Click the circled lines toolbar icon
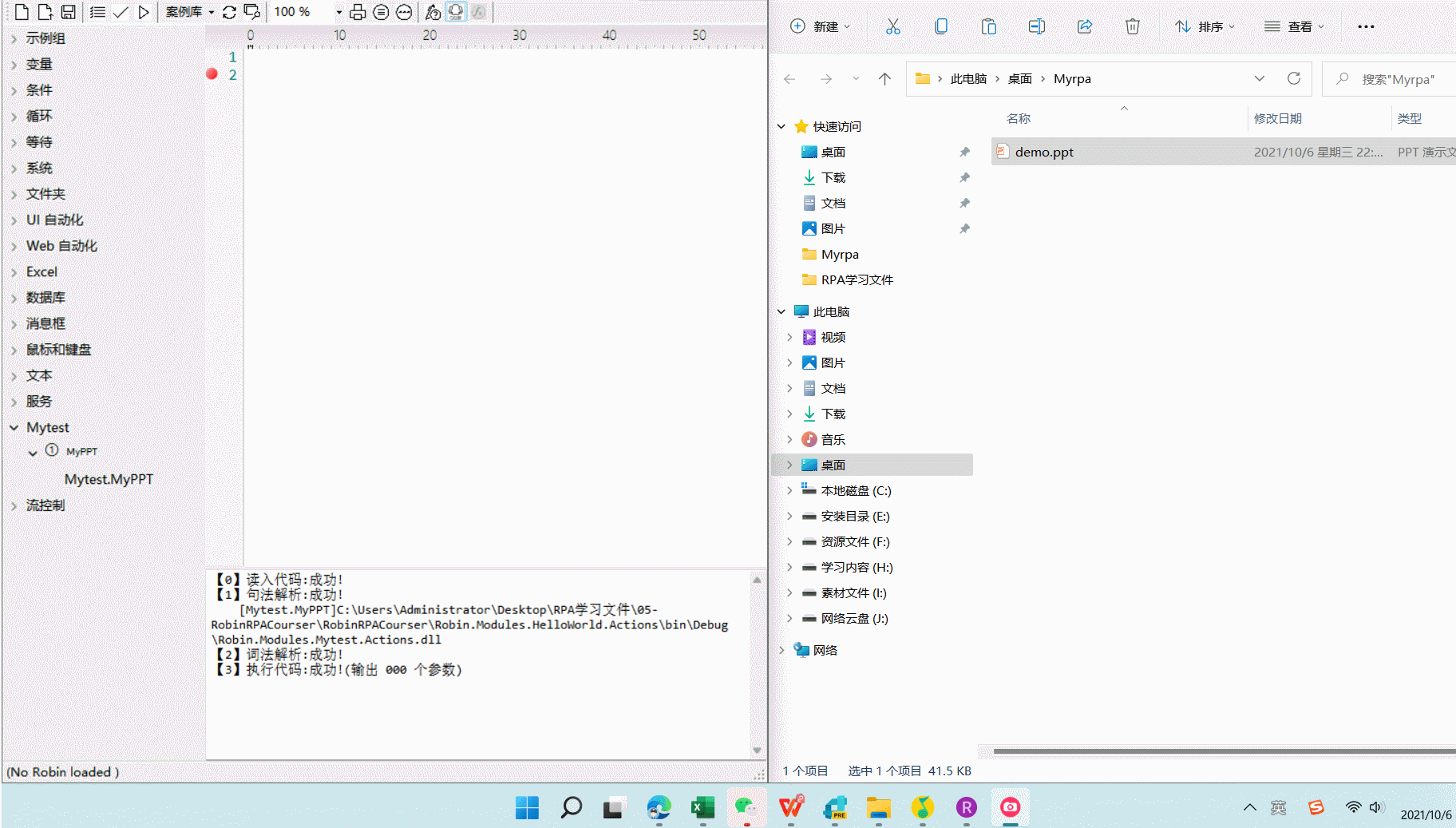 (381, 12)
